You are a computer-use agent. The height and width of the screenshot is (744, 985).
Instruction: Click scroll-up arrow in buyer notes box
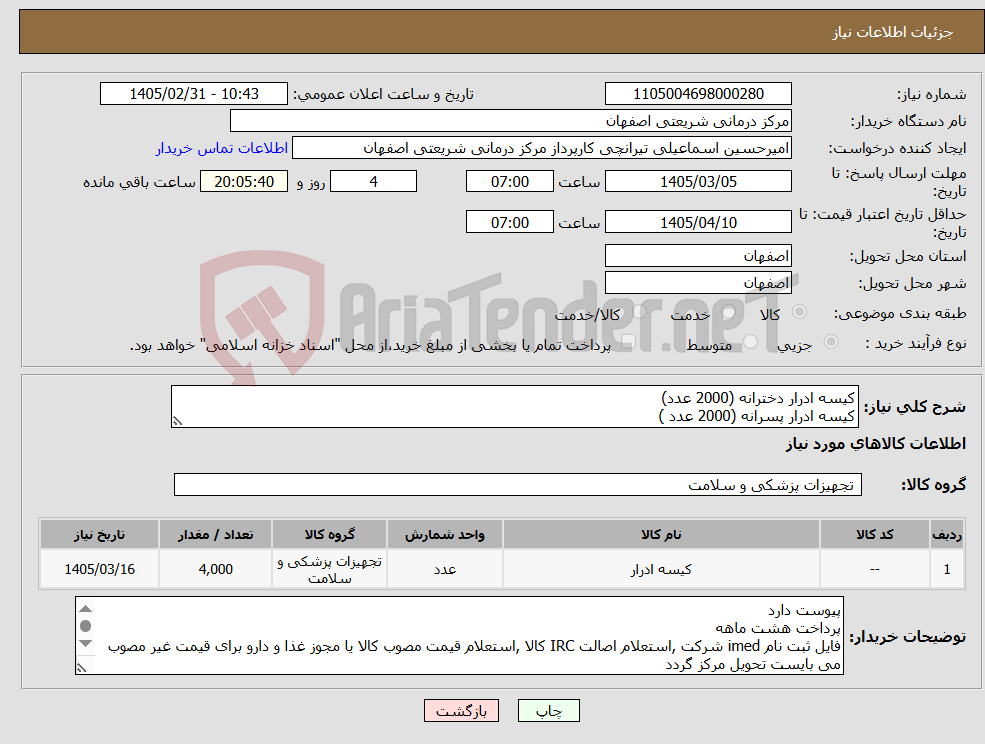(86, 608)
